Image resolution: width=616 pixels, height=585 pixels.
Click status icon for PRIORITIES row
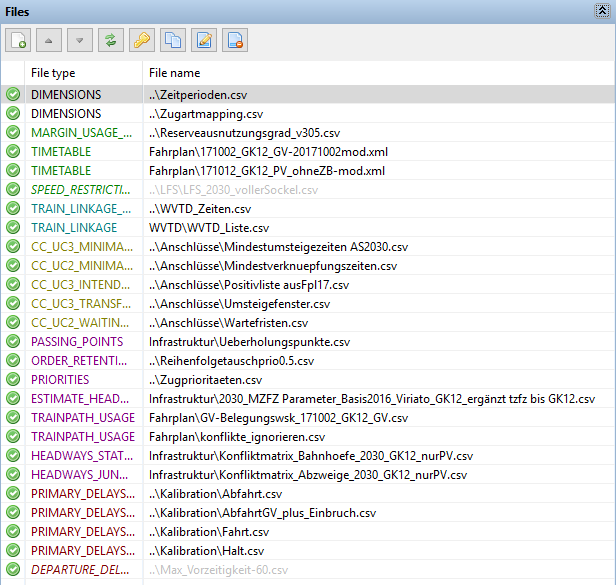click(13, 379)
